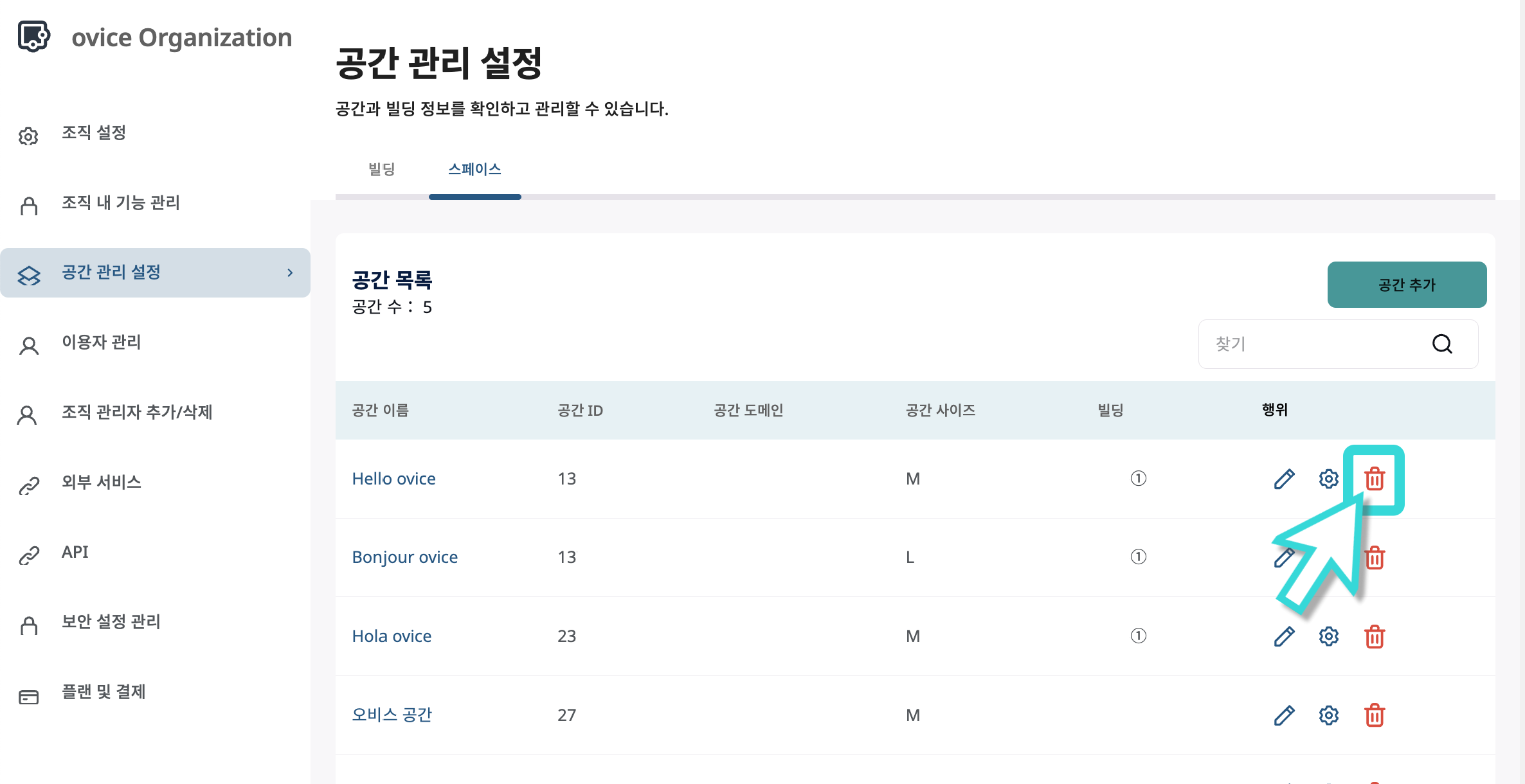Click size M in the Hola ovice row
The image size is (1525, 784).
click(x=913, y=636)
